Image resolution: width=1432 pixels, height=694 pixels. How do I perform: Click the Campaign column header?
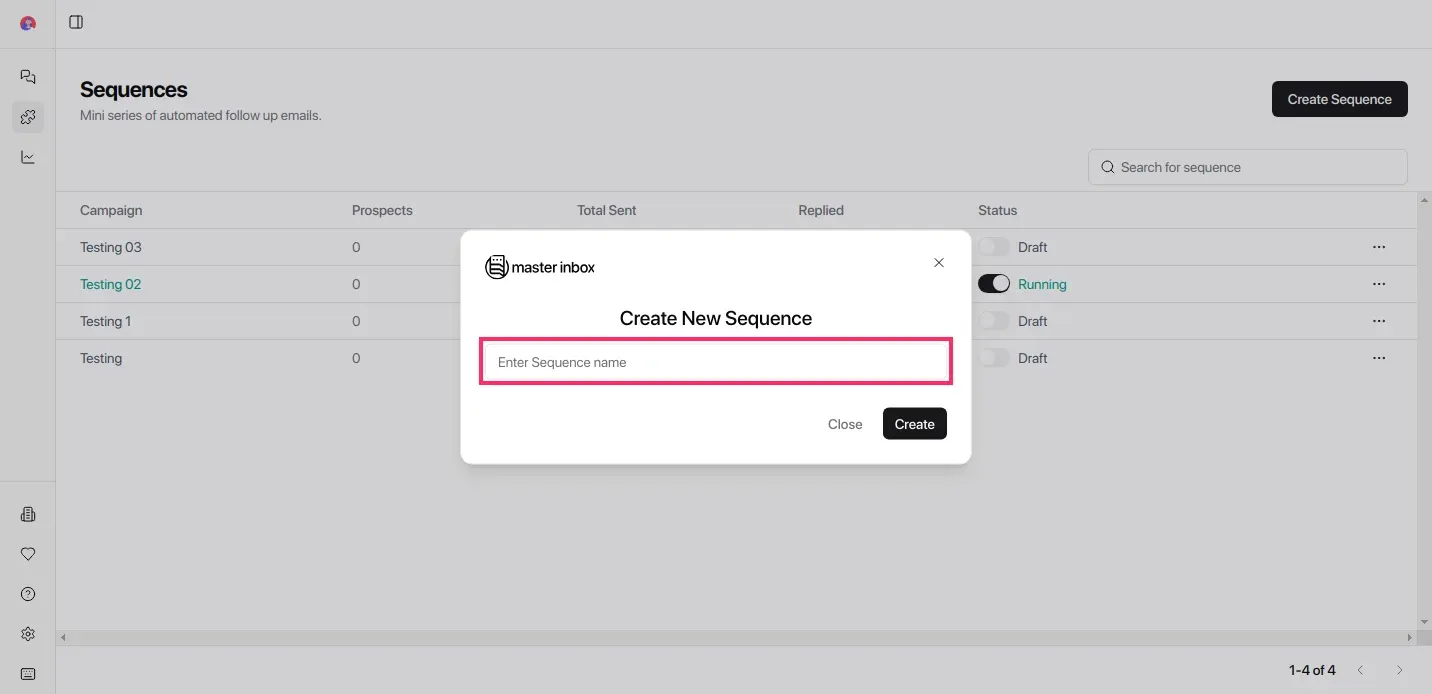pyautogui.click(x=111, y=210)
